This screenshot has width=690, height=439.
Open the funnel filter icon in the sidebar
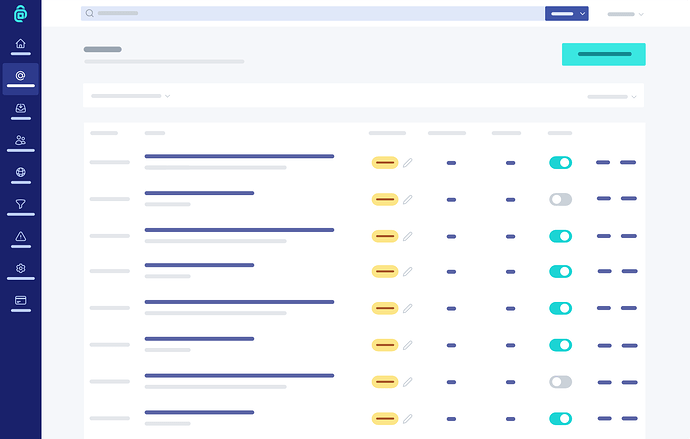[20, 204]
